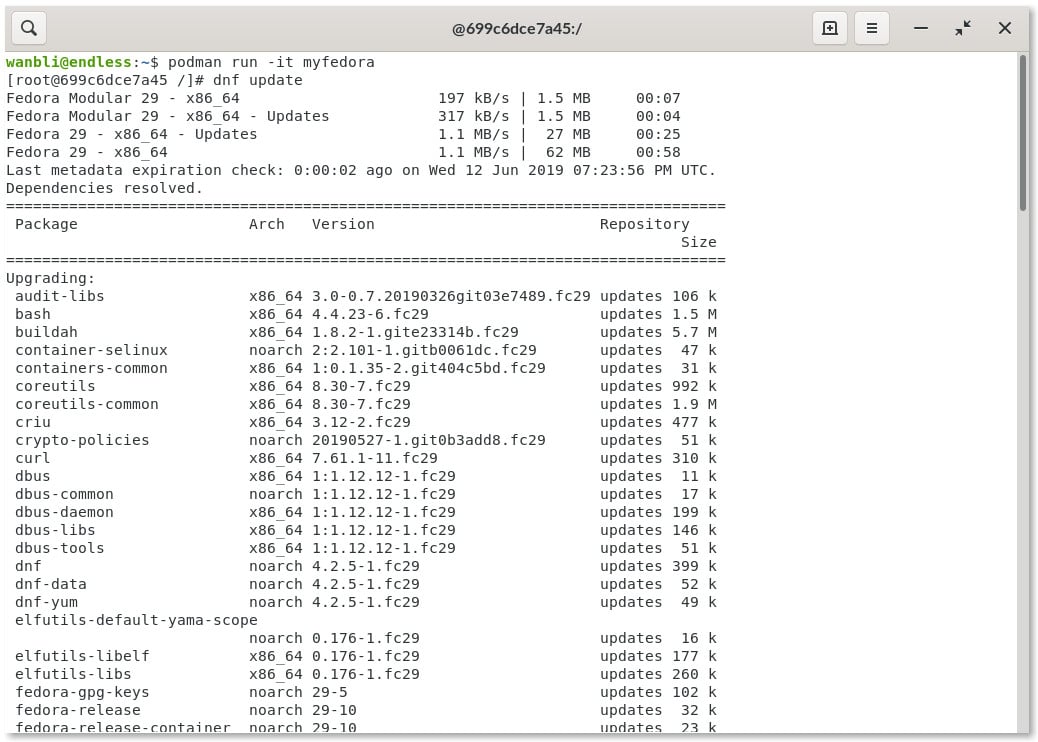
Task: Click the 'buildah' package name
Action: (46, 332)
